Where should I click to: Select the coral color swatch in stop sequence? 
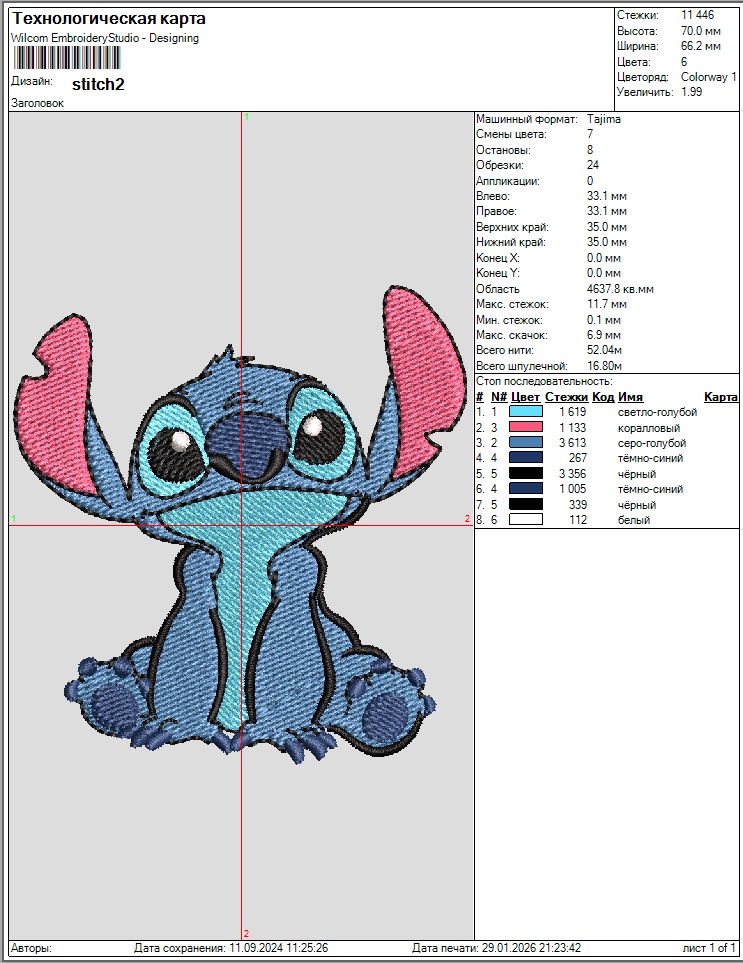pyautogui.click(x=525, y=428)
